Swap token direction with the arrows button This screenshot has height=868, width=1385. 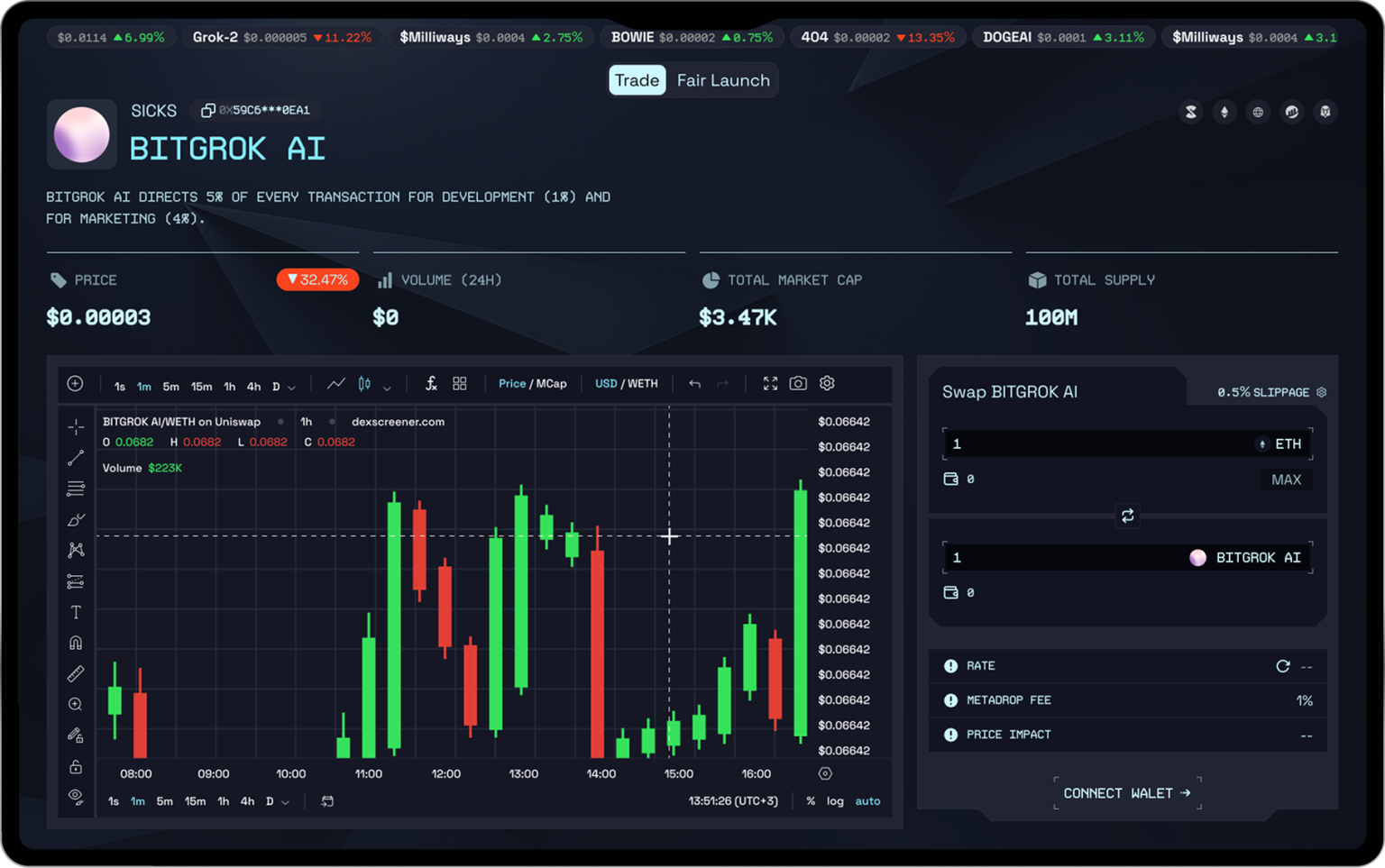[x=1127, y=516]
